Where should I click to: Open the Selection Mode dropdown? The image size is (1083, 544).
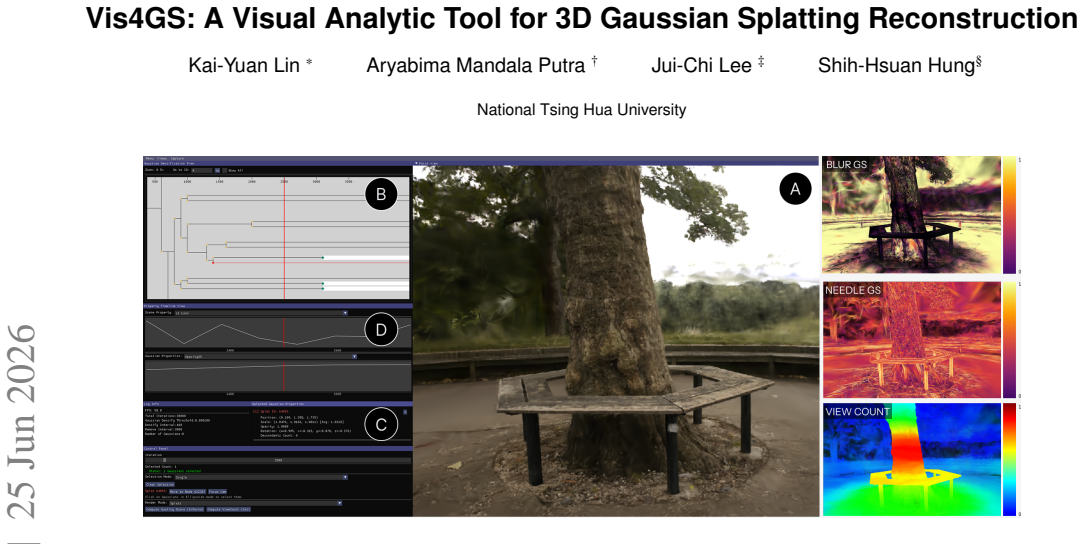(260, 477)
